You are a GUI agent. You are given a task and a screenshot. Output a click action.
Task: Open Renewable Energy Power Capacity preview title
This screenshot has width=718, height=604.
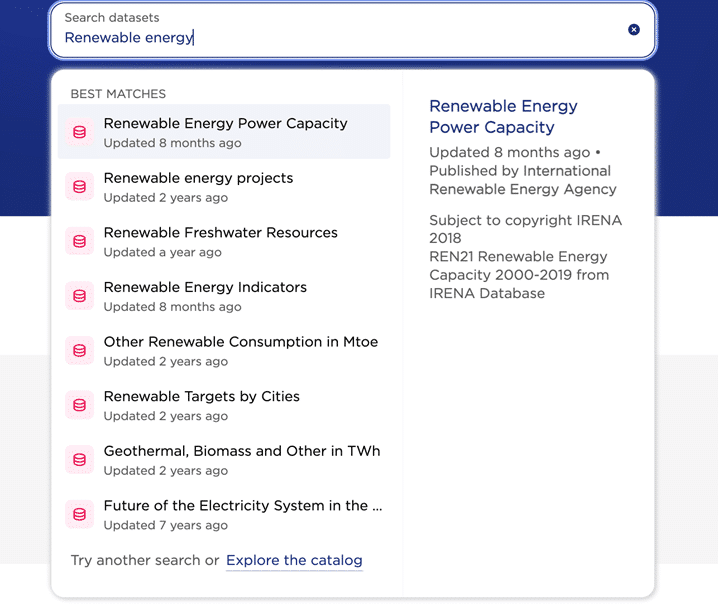[x=503, y=117]
